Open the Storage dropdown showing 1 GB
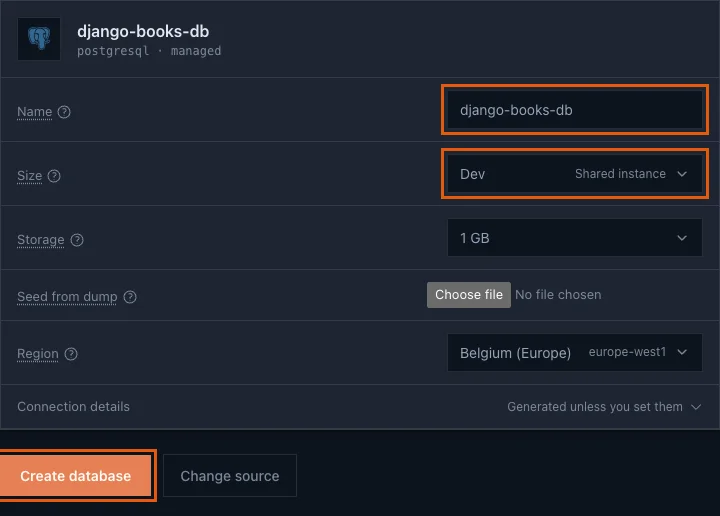The width and height of the screenshot is (720, 516). 574,238
